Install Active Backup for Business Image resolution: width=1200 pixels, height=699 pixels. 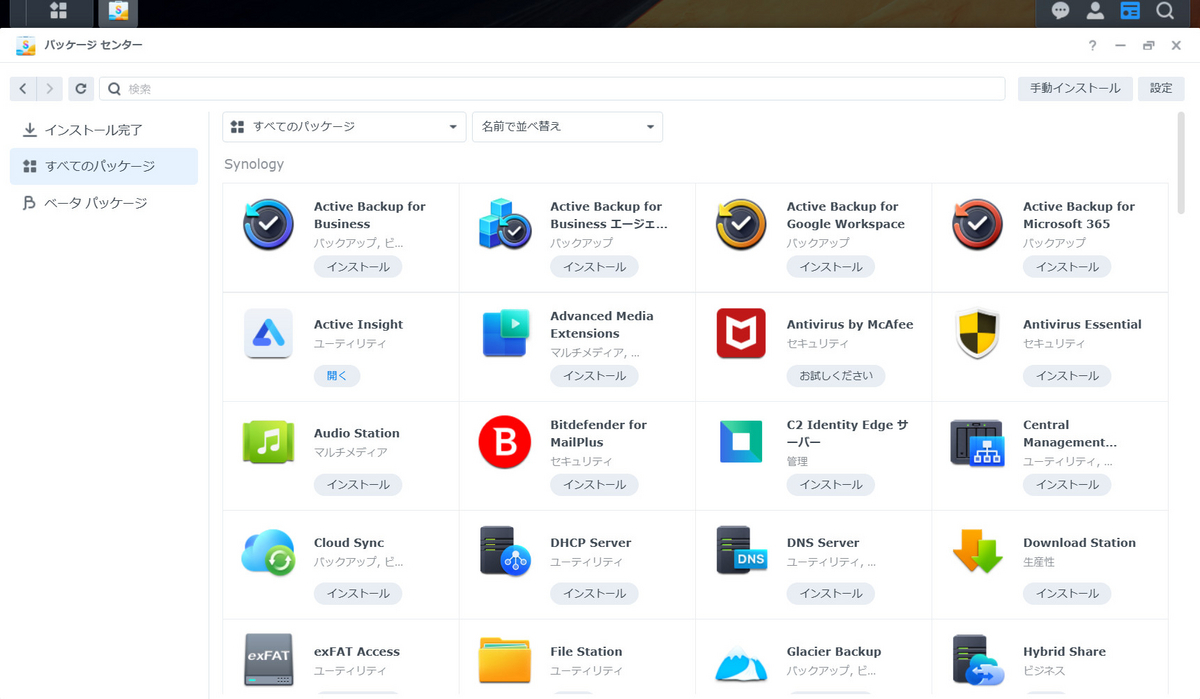tap(358, 267)
